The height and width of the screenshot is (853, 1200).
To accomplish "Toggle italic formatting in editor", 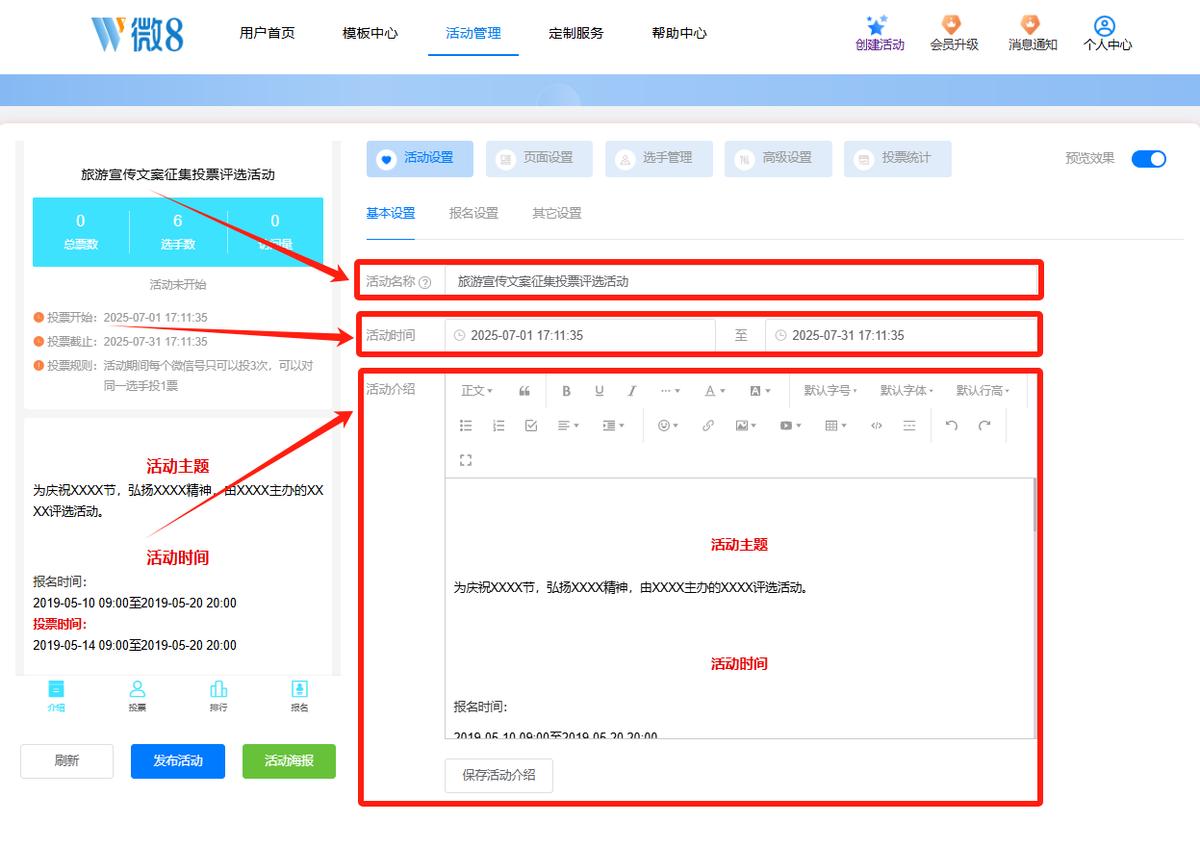I will [632, 391].
